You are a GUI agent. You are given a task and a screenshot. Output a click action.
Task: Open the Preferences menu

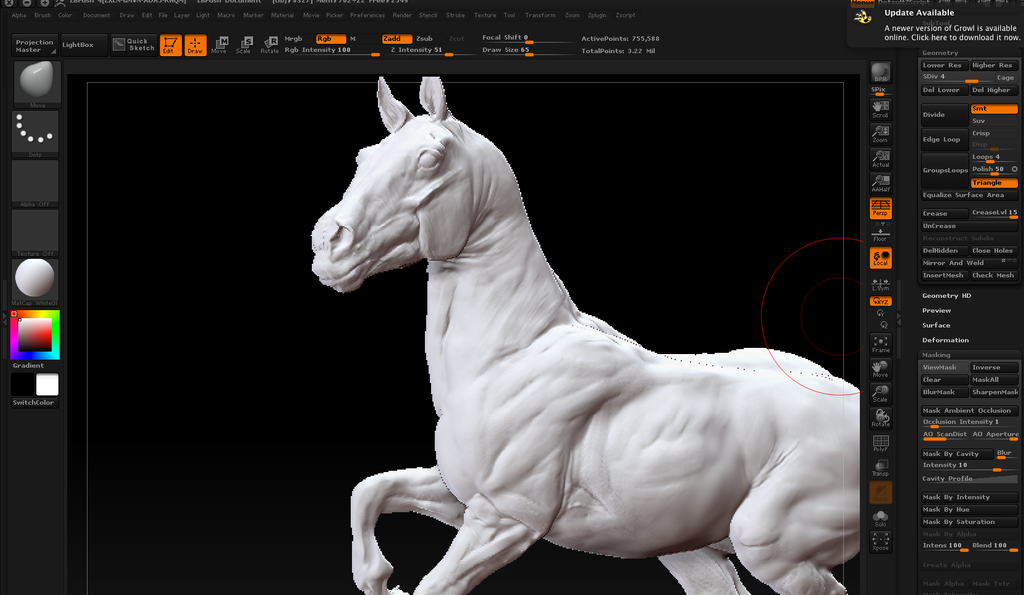coord(367,16)
